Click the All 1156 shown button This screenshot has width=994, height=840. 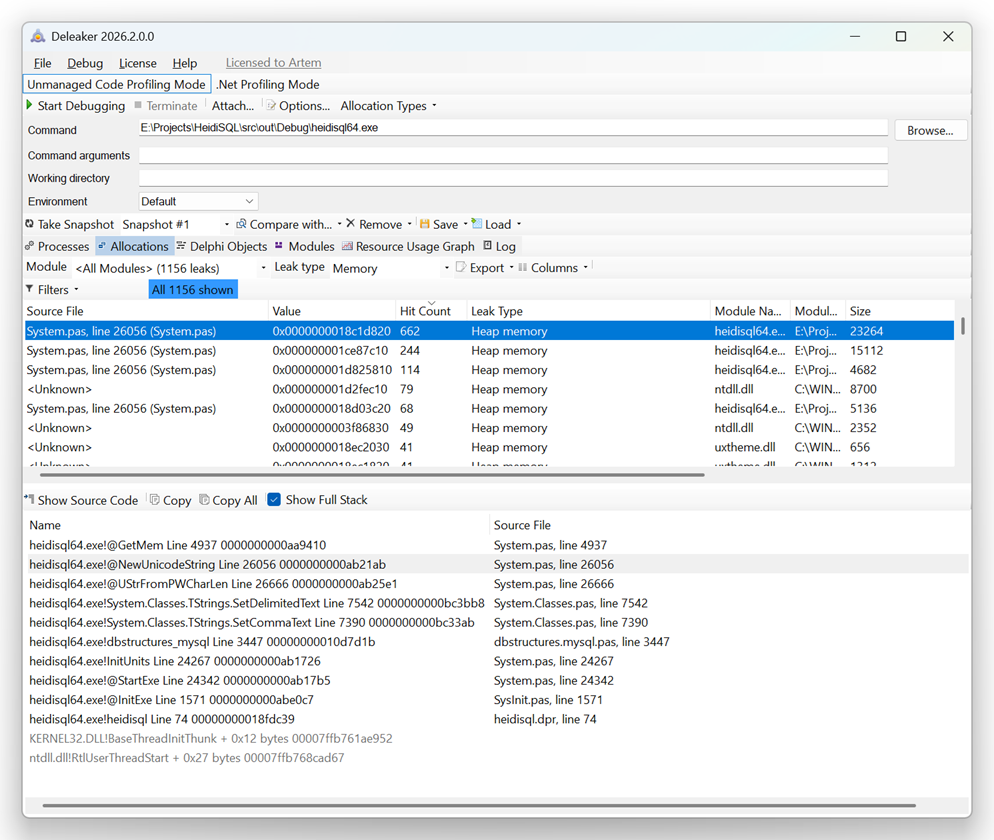(x=193, y=290)
